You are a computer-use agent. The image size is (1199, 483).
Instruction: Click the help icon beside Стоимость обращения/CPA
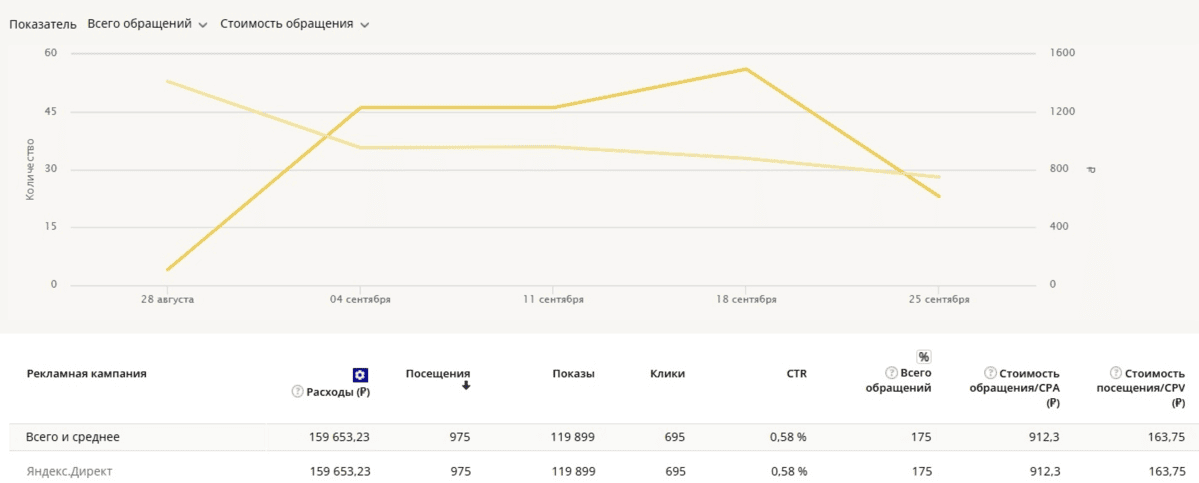992,373
